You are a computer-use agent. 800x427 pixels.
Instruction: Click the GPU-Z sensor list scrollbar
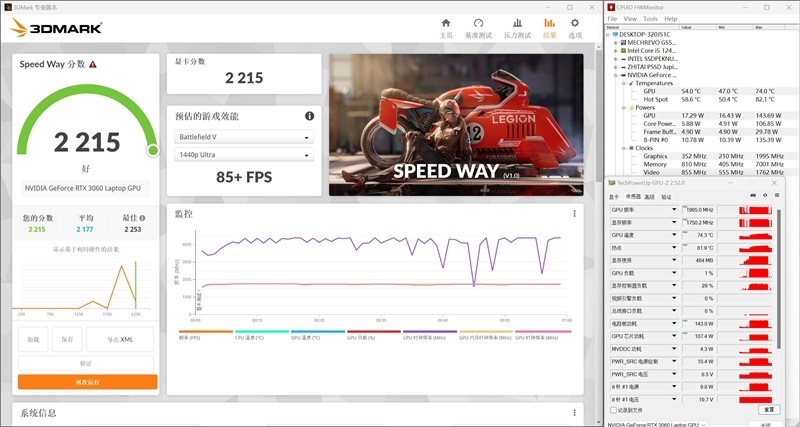click(778, 278)
